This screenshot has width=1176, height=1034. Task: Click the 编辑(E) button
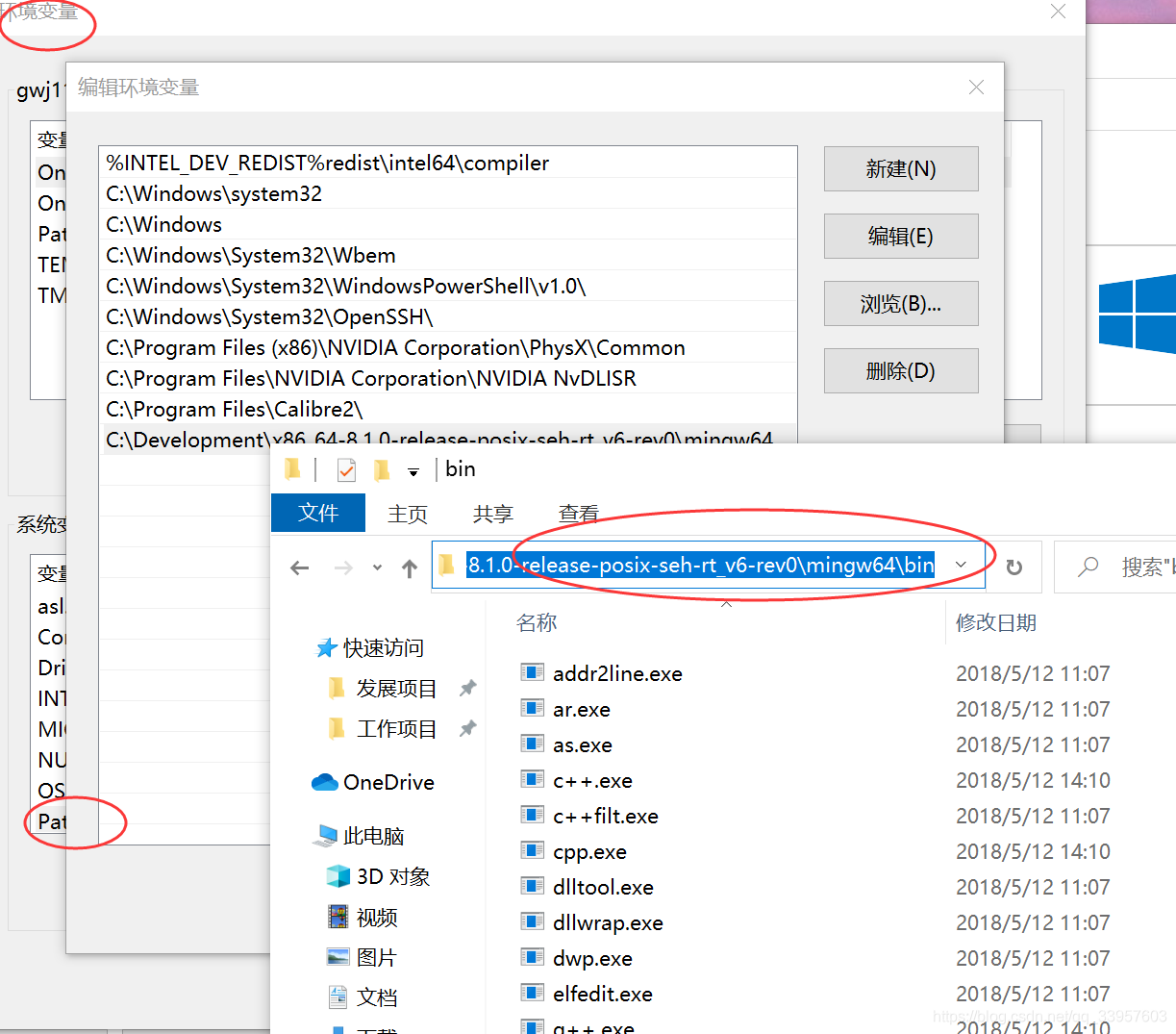[x=901, y=236]
